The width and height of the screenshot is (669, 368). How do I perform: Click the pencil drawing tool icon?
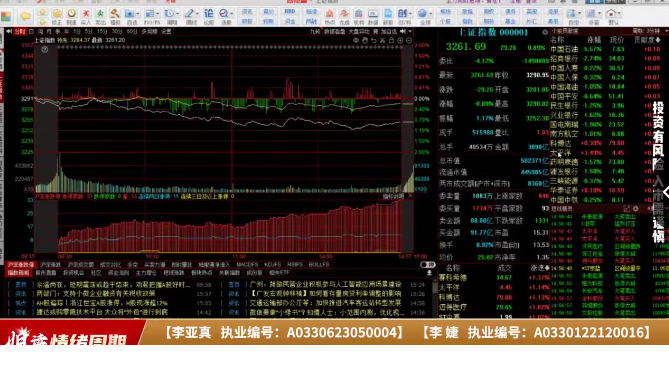(189, 14)
